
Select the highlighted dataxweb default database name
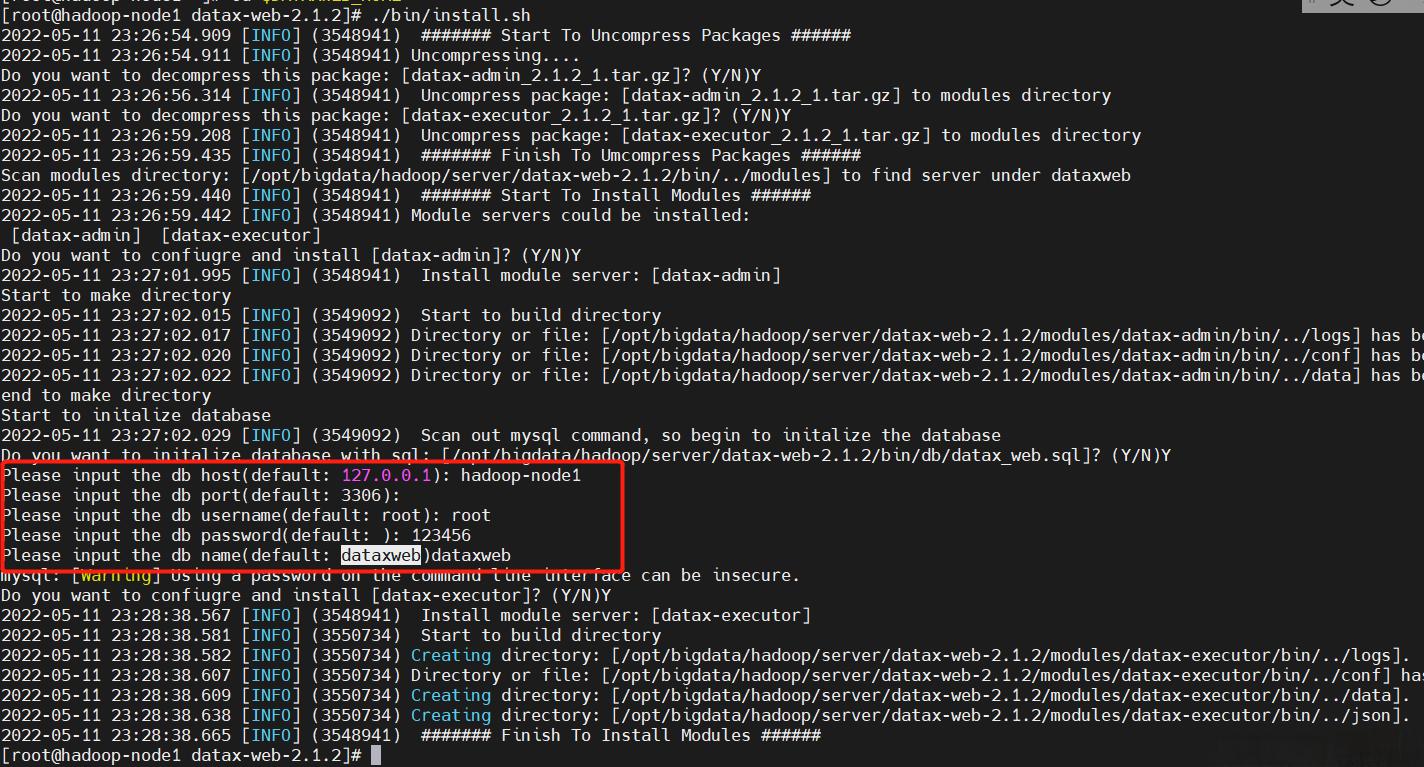pyautogui.click(x=381, y=555)
